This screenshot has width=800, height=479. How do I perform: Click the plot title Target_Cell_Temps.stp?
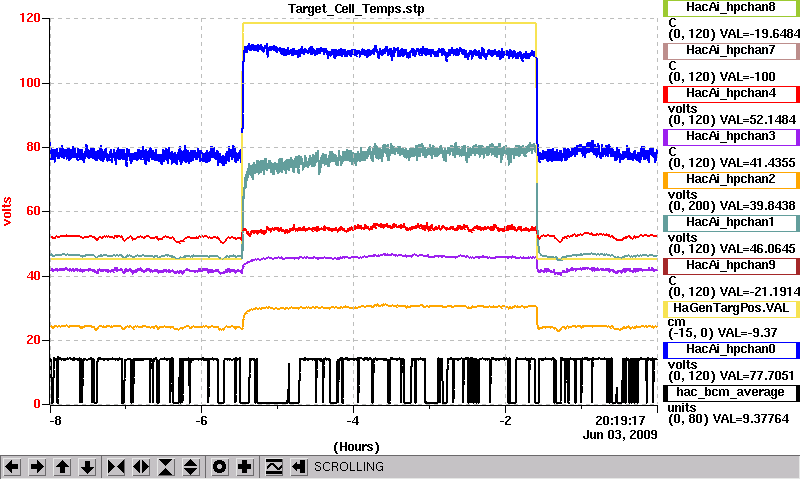coord(356,9)
